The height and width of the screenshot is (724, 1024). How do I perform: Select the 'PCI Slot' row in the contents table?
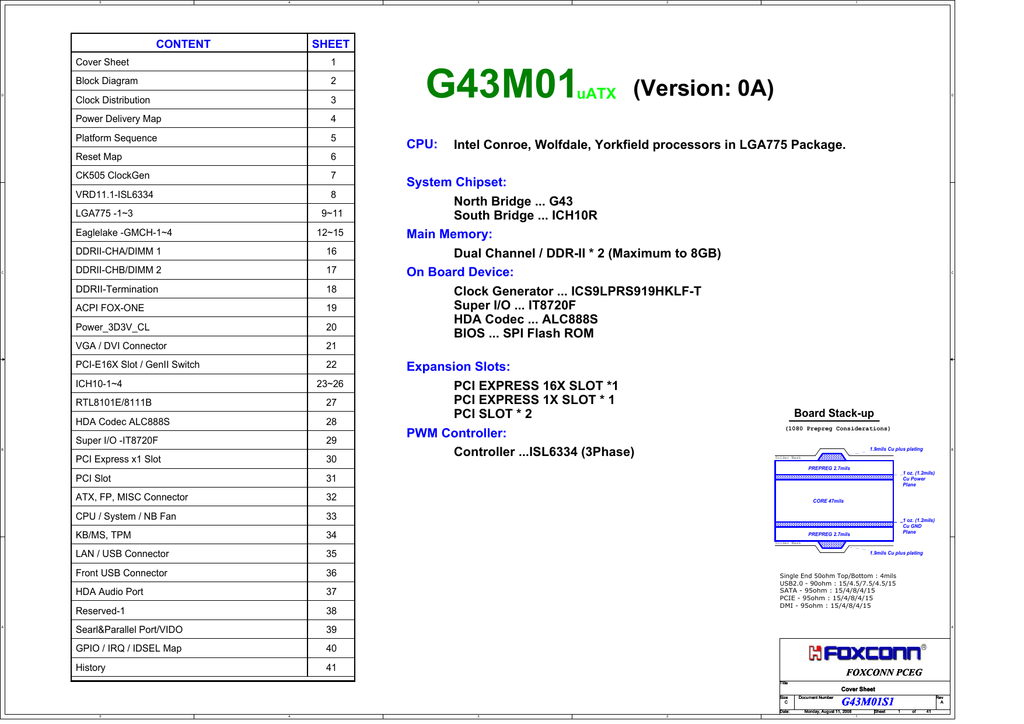point(213,479)
